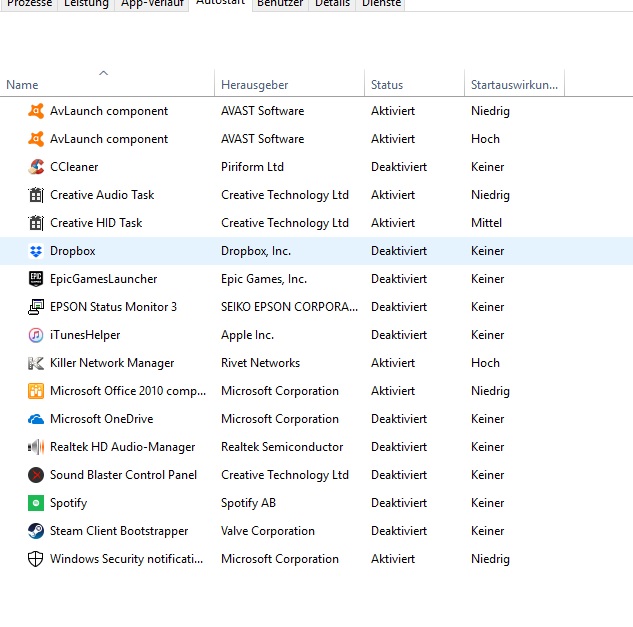
Task: Select the Creative Audio Task name
Action: (102, 195)
